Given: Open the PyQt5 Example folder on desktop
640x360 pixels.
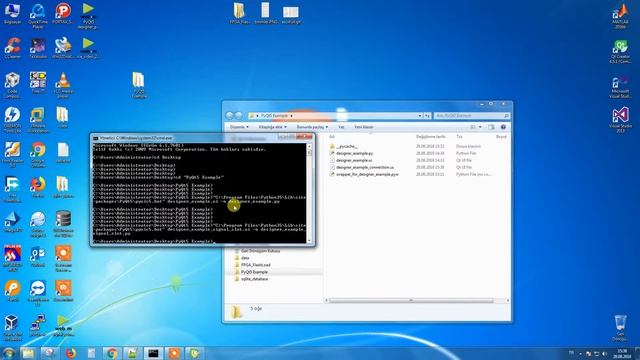Looking at the screenshot, I should [139, 85].
